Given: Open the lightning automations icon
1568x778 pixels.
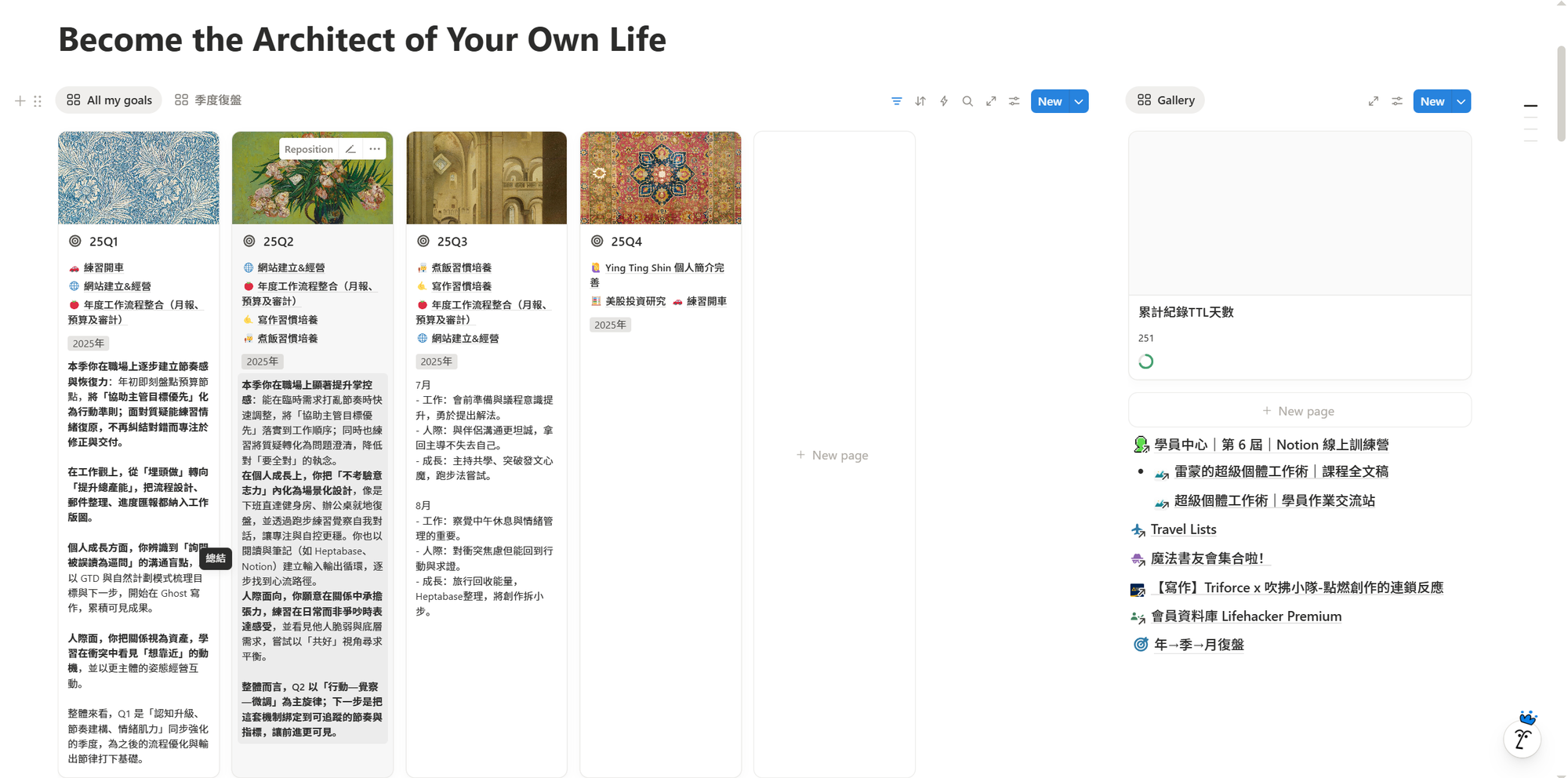Looking at the screenshot, I should (944, 101).
